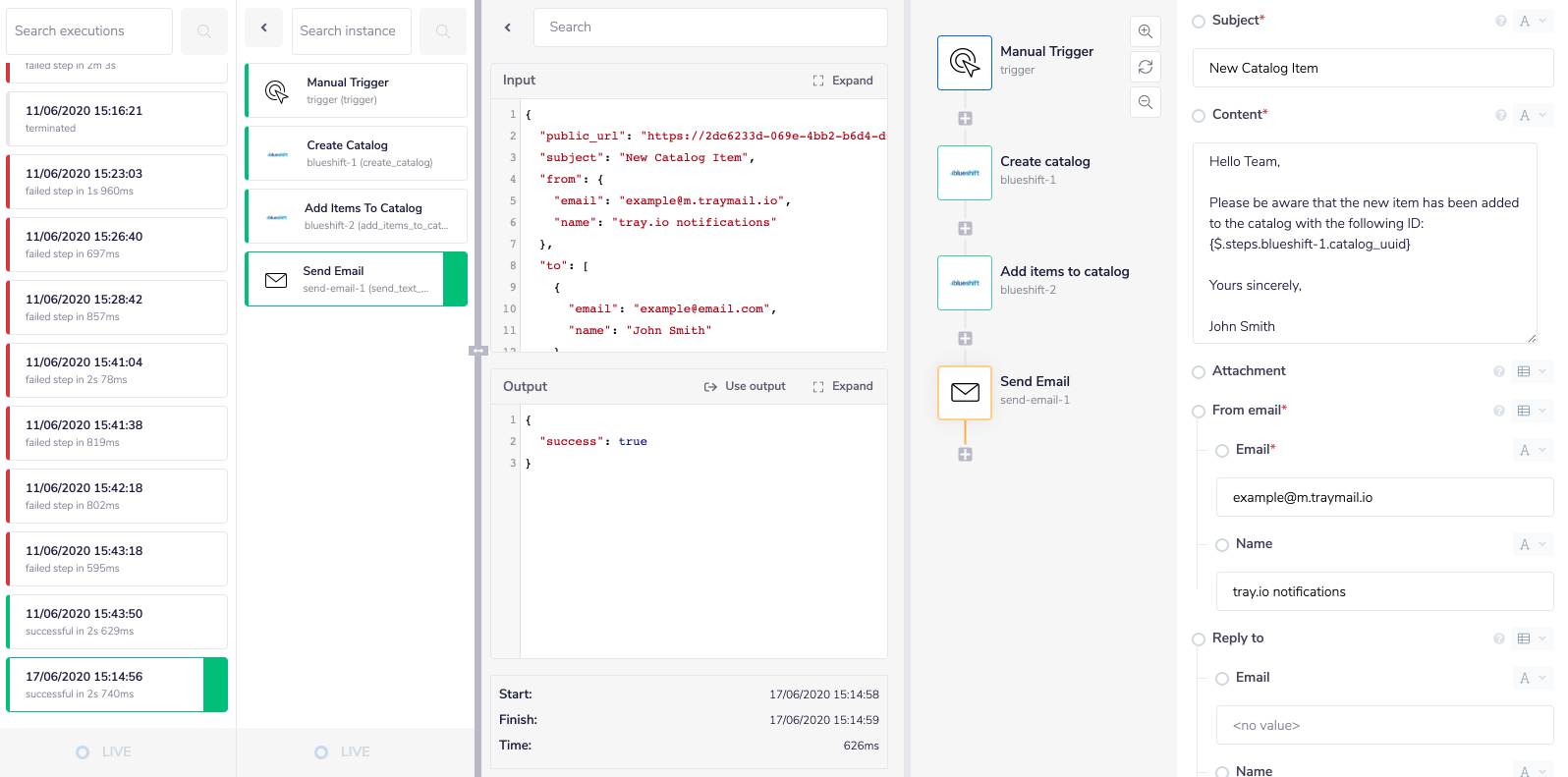Select the Attachment property radio circle
Screen dimensions: 1568x777
1198,372
